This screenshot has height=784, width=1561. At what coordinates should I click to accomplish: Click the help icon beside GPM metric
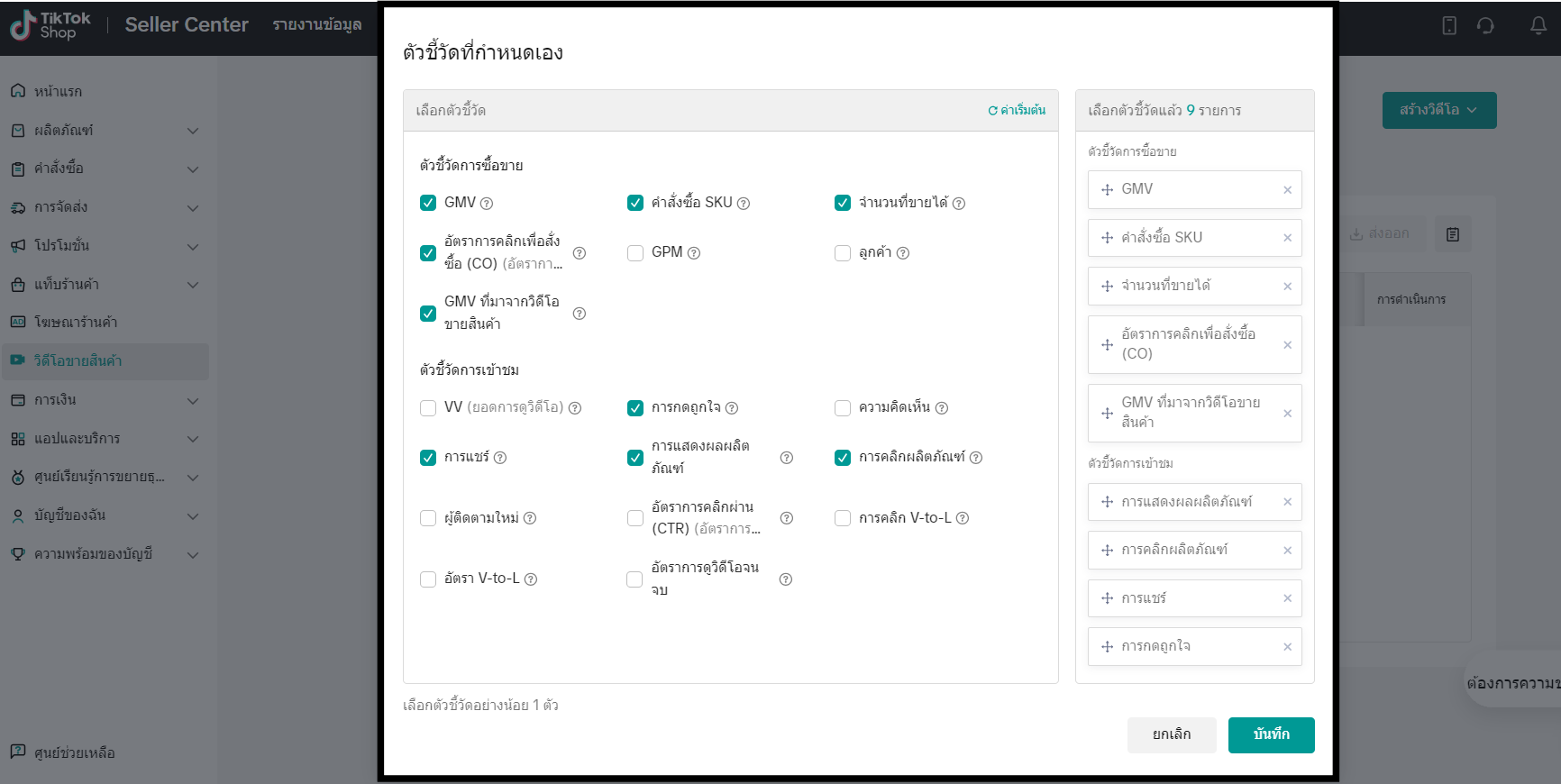point(694,253)
